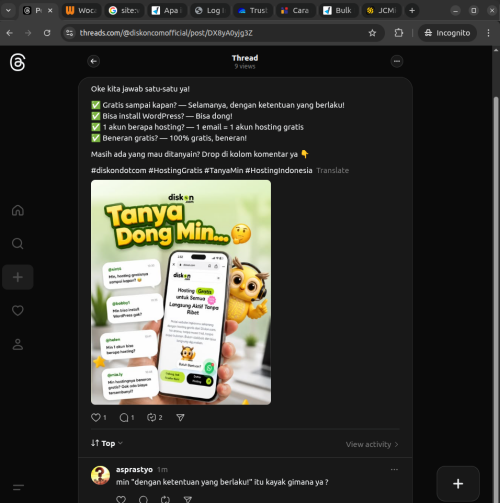The height and width of the screenshot is (503, 500).
Task: Click the Incognito indicator button
Action: pyautogui.click(x=447, y=33)
